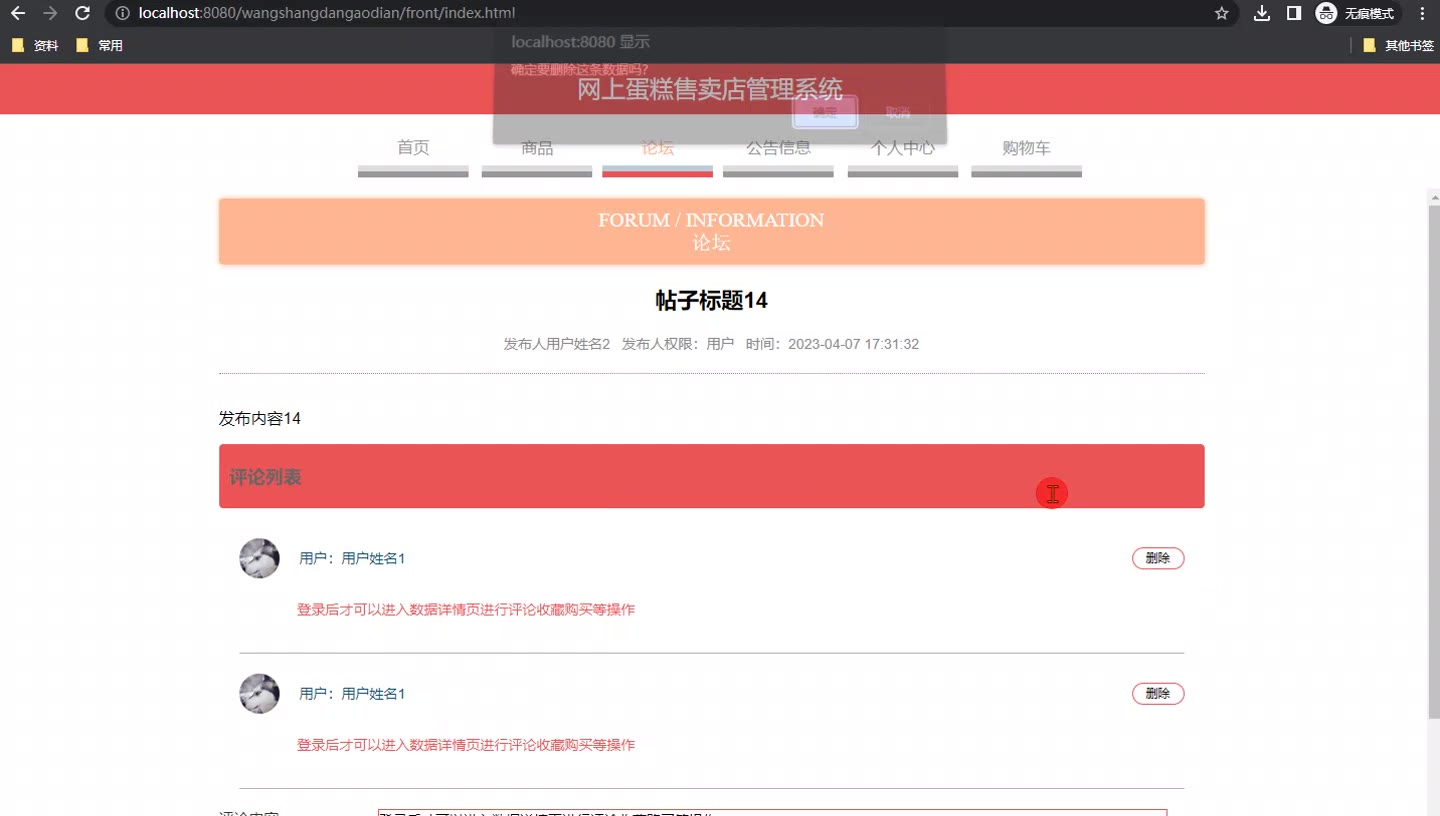Click the text 发布内容14
The height and width of the screenshot is (816, 1440).
tap(260, 418)
